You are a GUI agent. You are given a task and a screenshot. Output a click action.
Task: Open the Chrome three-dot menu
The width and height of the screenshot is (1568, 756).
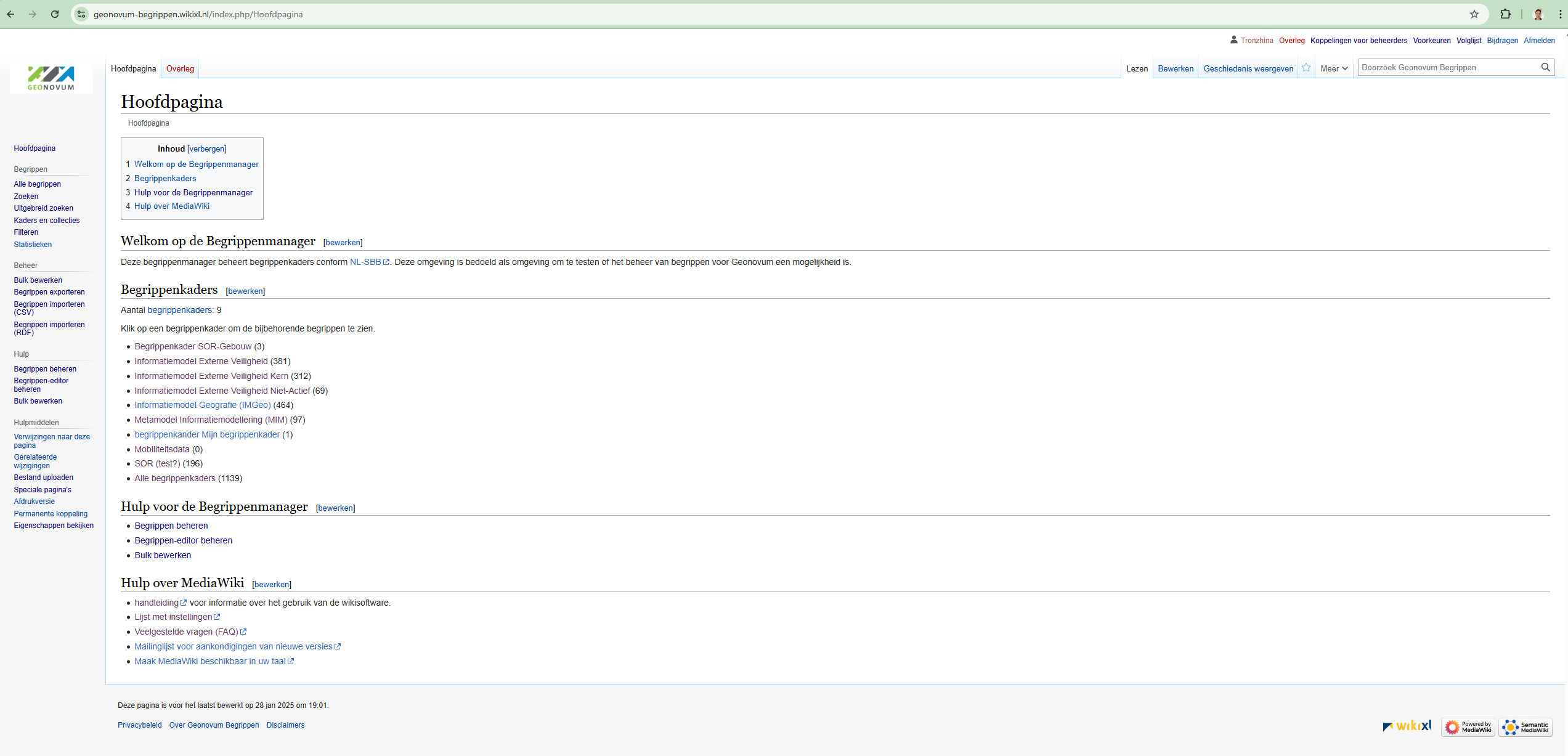click(x=1560, y=14)
